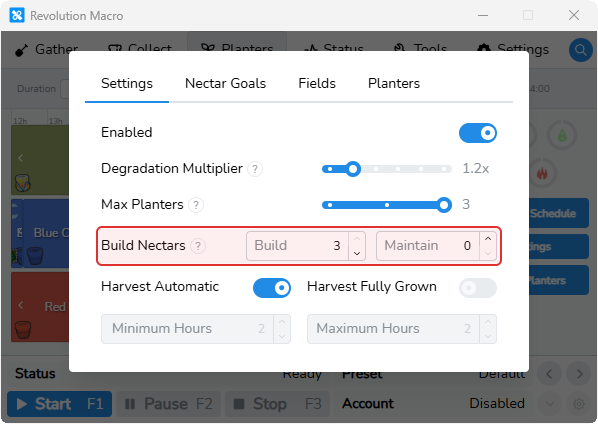The image size is (598, 424).
Task: Toggle Harvest Automatic switch
Action: pyautogui.click(x=272, y=288)
